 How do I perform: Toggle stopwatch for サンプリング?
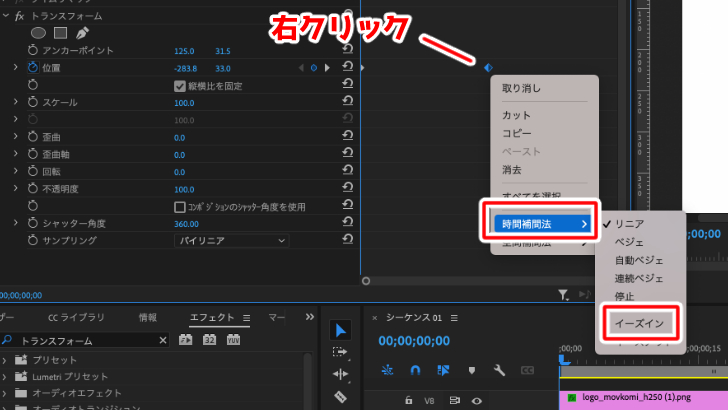32,240
